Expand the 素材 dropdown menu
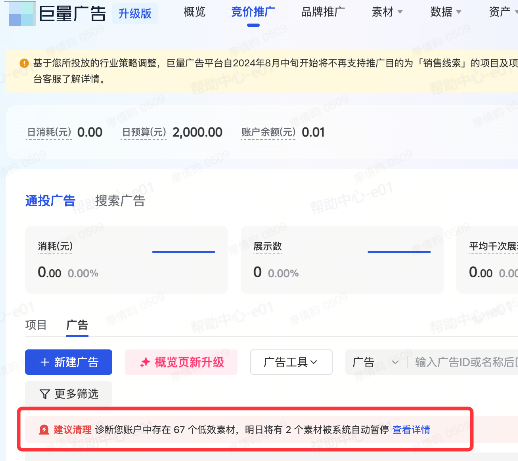This screenshot has height=461, width=518. pos(387,12)
